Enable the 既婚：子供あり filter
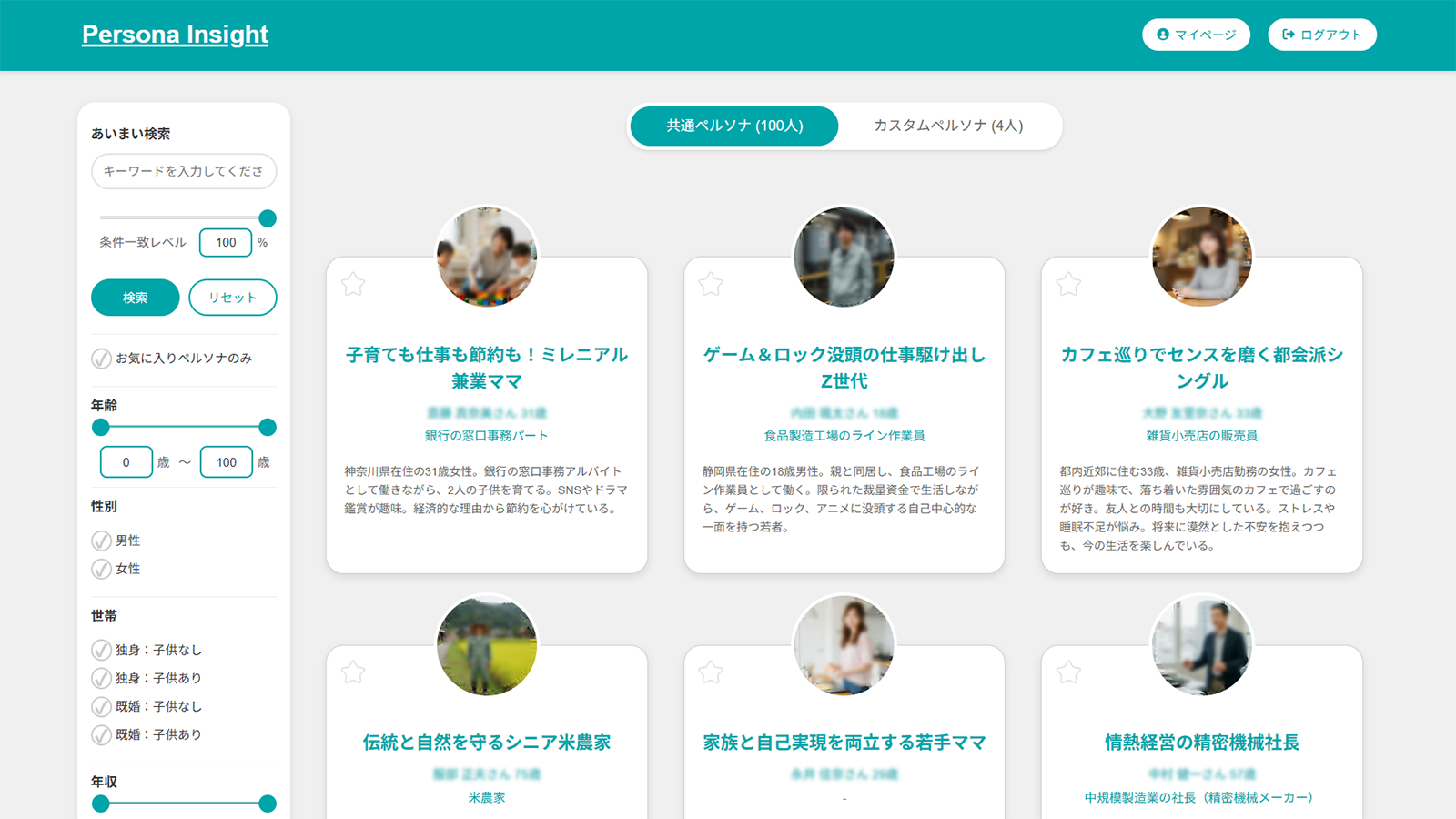The width and height of the screenshot is (1456, 819). (100, 734)
